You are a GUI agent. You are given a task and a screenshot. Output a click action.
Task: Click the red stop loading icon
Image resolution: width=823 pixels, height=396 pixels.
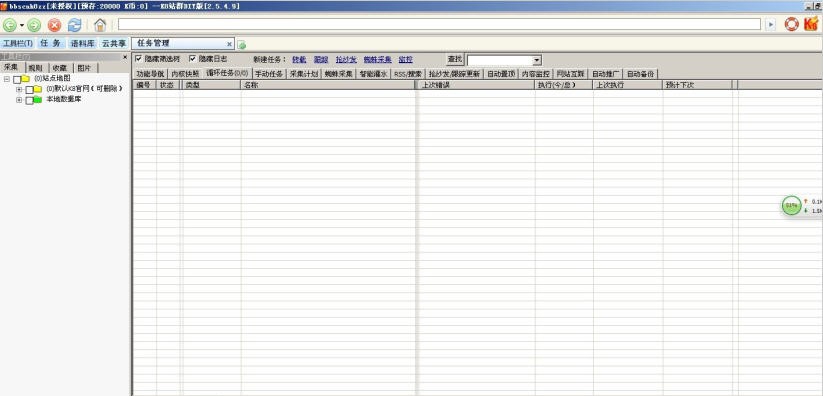coord(55,25)
